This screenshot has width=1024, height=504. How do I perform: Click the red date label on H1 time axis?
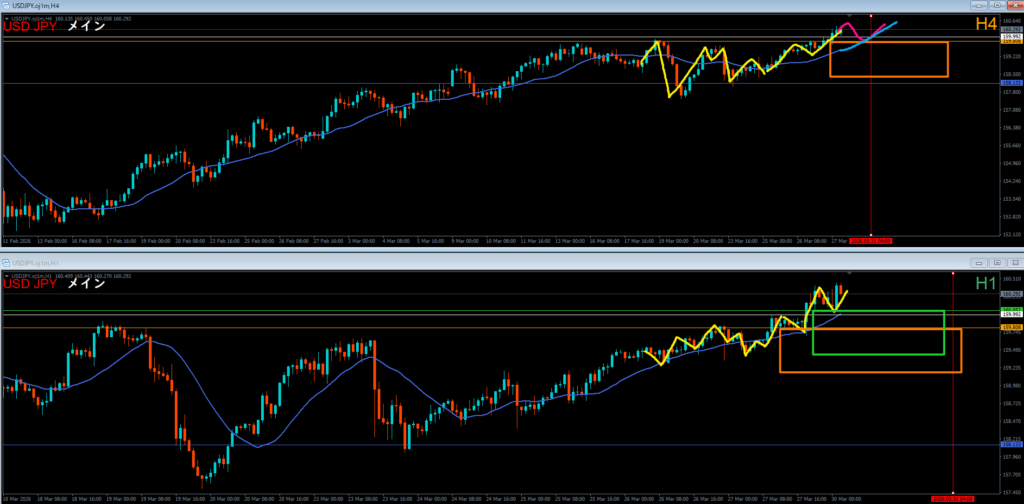pos(952,497)
